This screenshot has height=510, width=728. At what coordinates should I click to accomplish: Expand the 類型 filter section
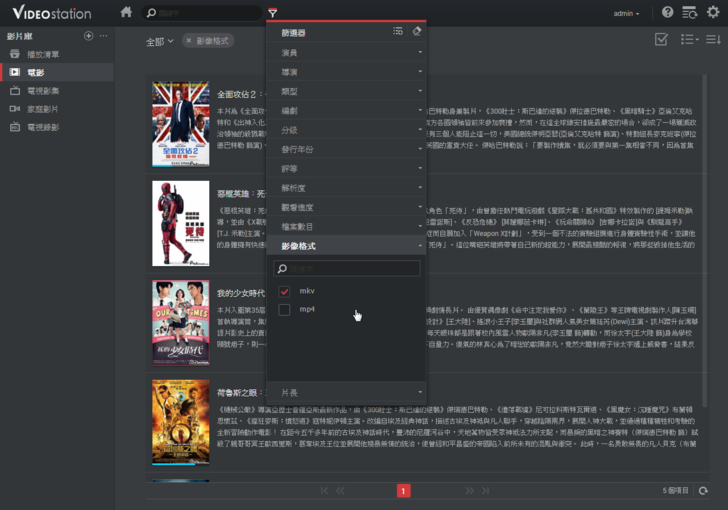point(346,91)
